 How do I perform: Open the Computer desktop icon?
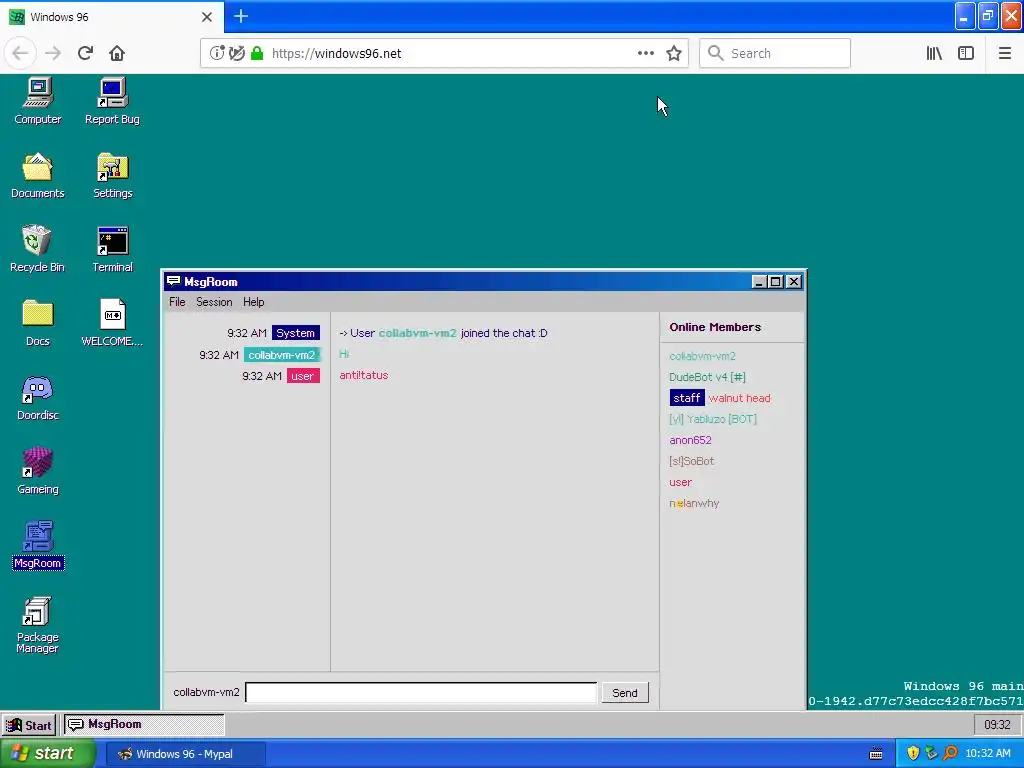click(x=38, y=101)
